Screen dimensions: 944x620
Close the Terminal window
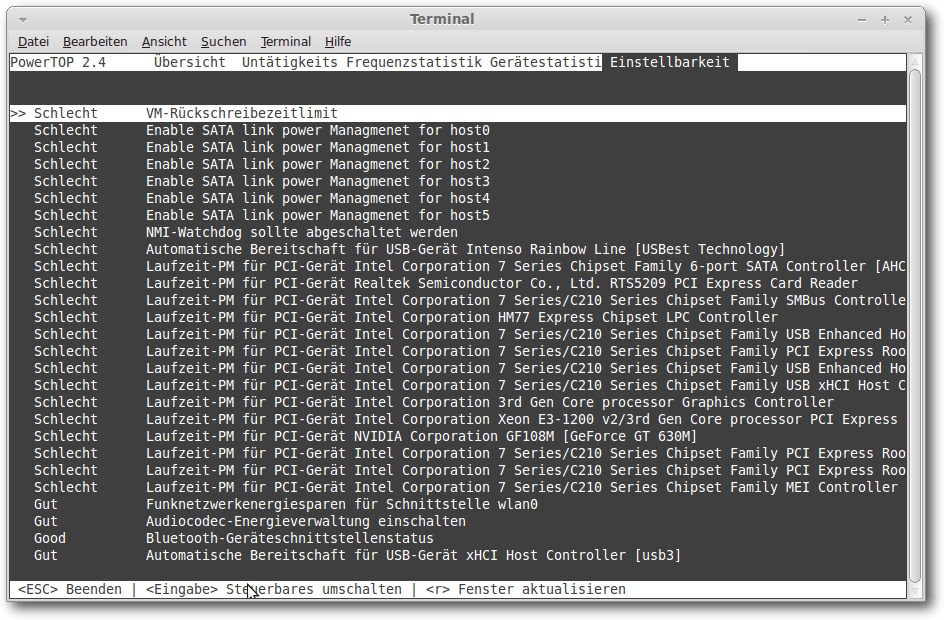(908, 20)
